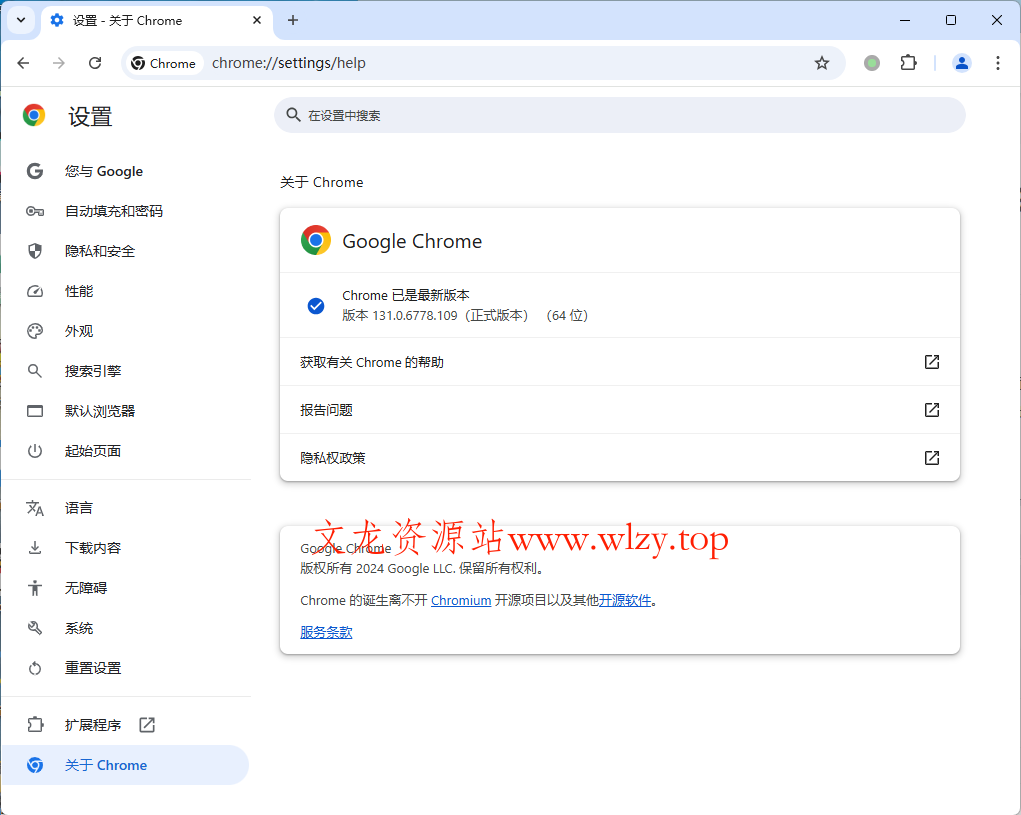Screen dimensions: 1021x815
Task: Open the tab search dropdown chevron
Action: [x=19, y=20]
